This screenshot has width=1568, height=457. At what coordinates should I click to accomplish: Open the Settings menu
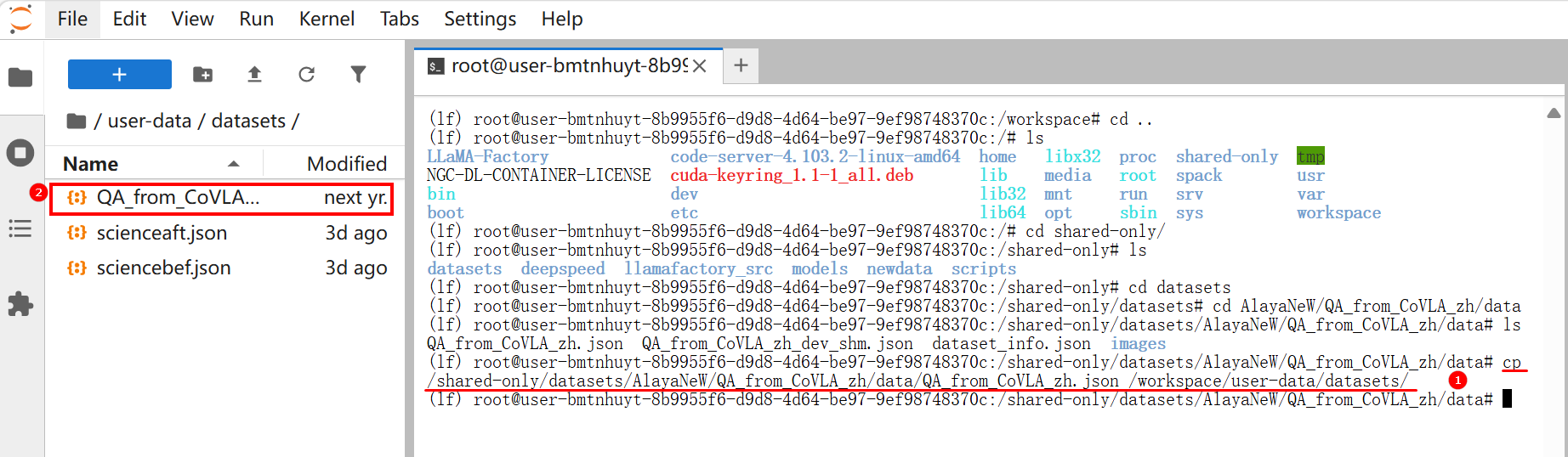pos(480,19)
